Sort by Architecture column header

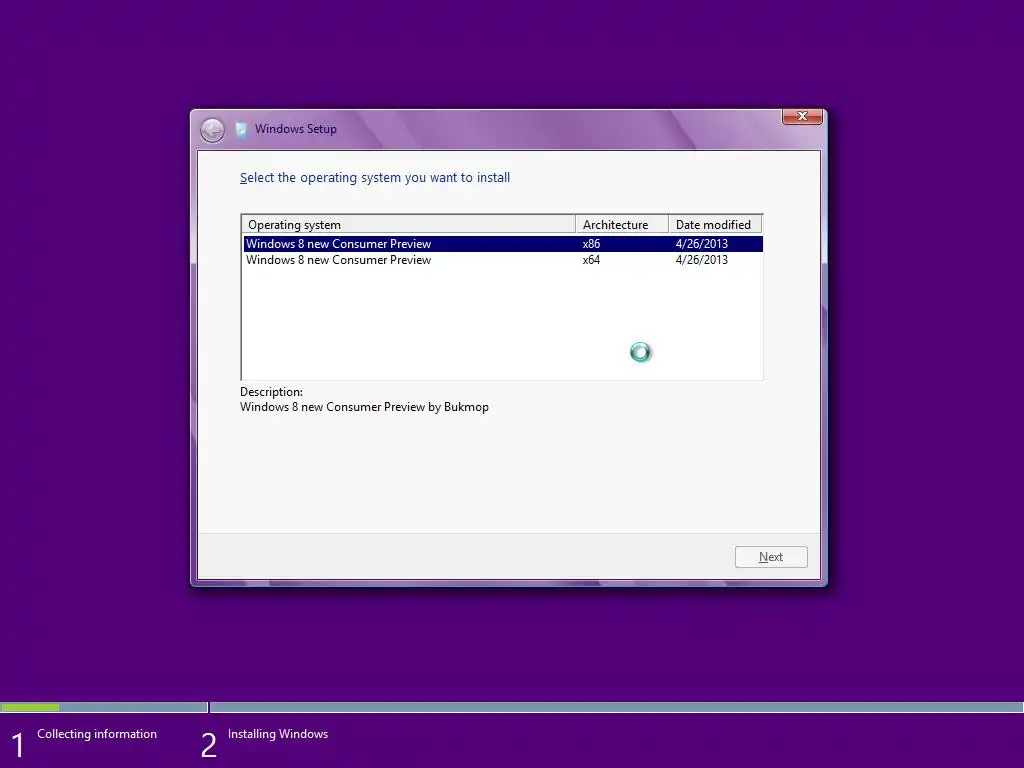pyautogui.click(x=622, y=225)
